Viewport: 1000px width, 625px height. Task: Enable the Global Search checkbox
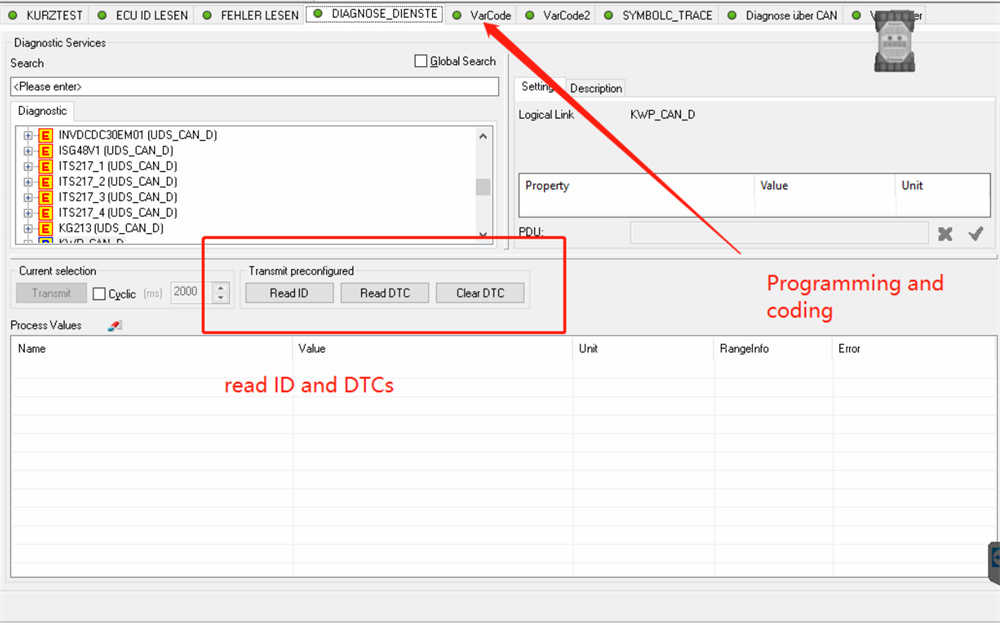(421, 62)
